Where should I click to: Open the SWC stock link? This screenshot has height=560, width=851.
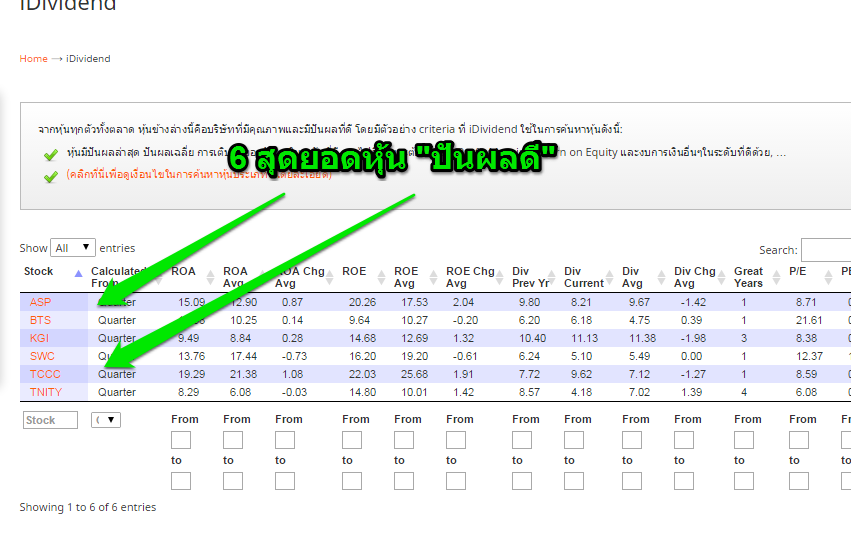coord(42,356)
